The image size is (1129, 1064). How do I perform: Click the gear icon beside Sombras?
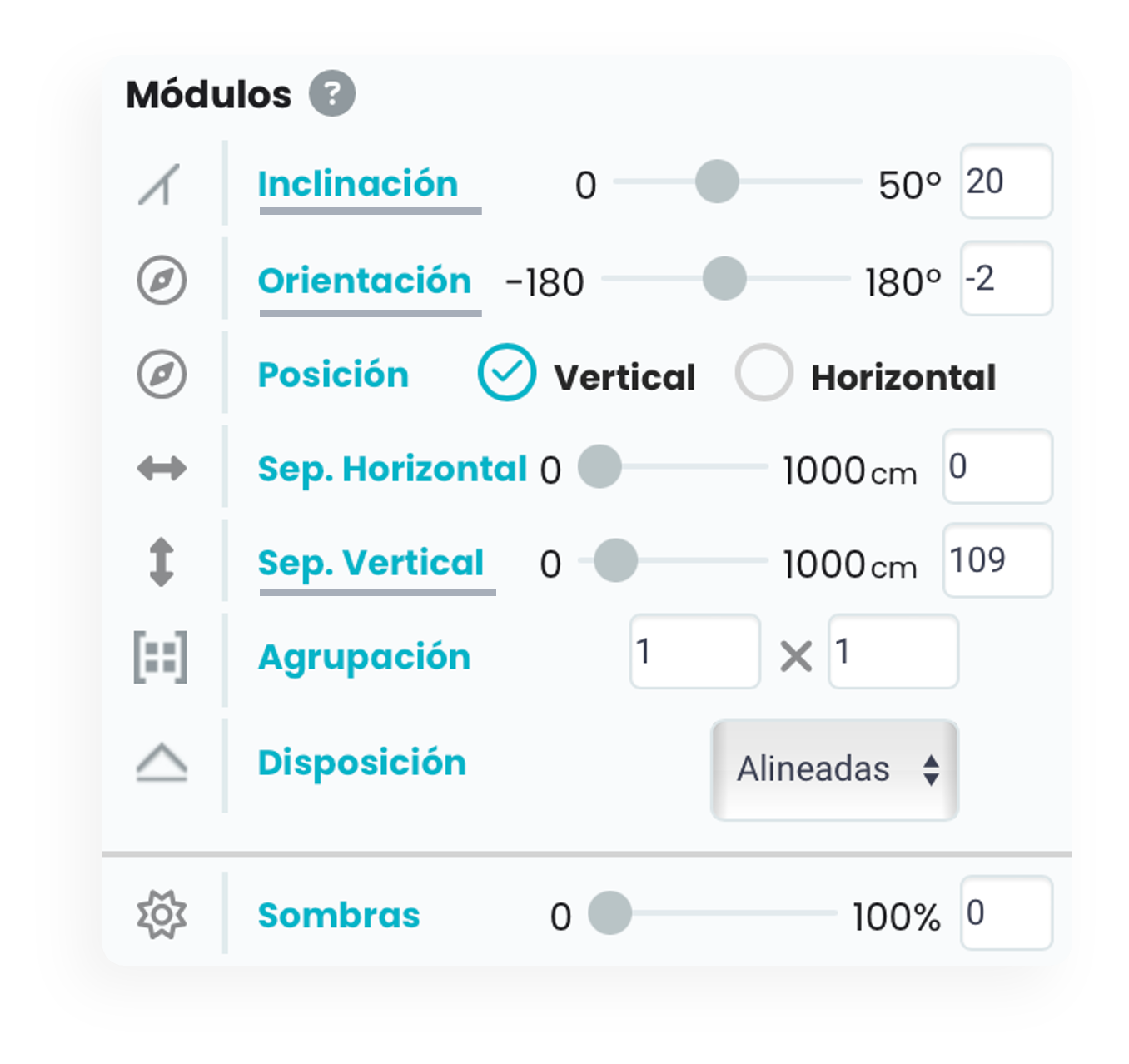tap(162, 915)
